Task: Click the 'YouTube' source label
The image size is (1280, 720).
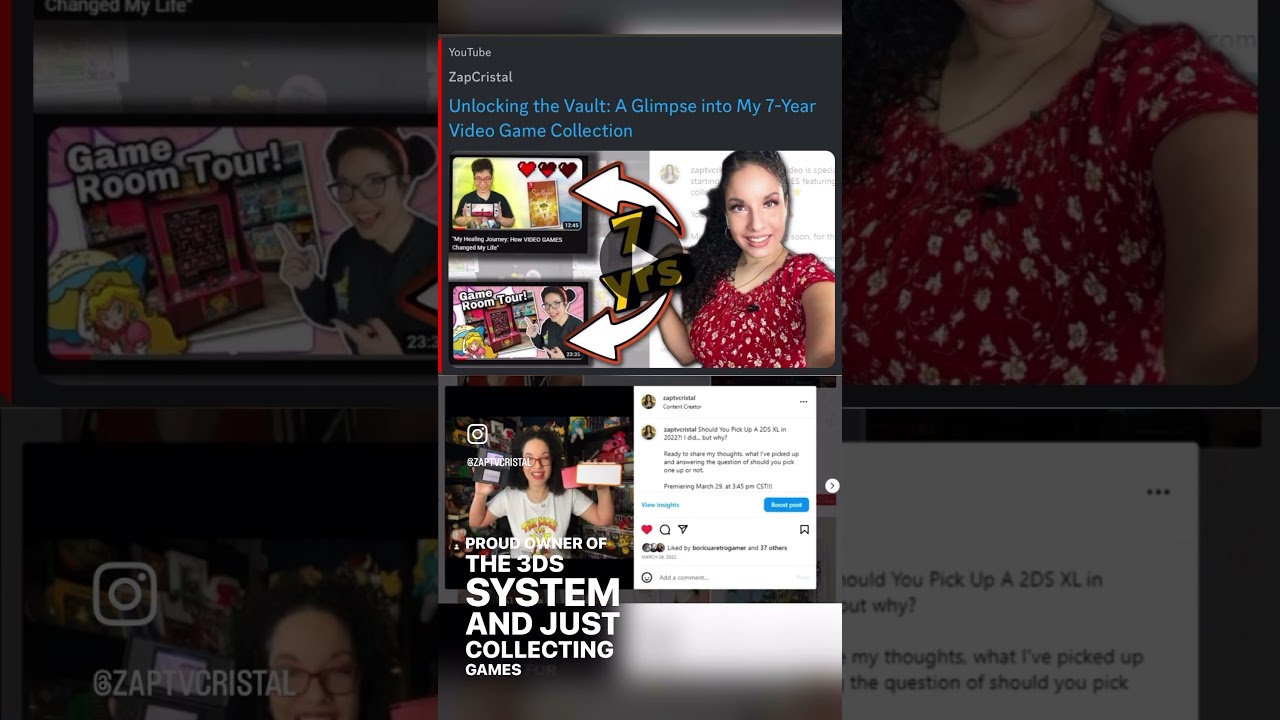Action: [x=470, y=52]
